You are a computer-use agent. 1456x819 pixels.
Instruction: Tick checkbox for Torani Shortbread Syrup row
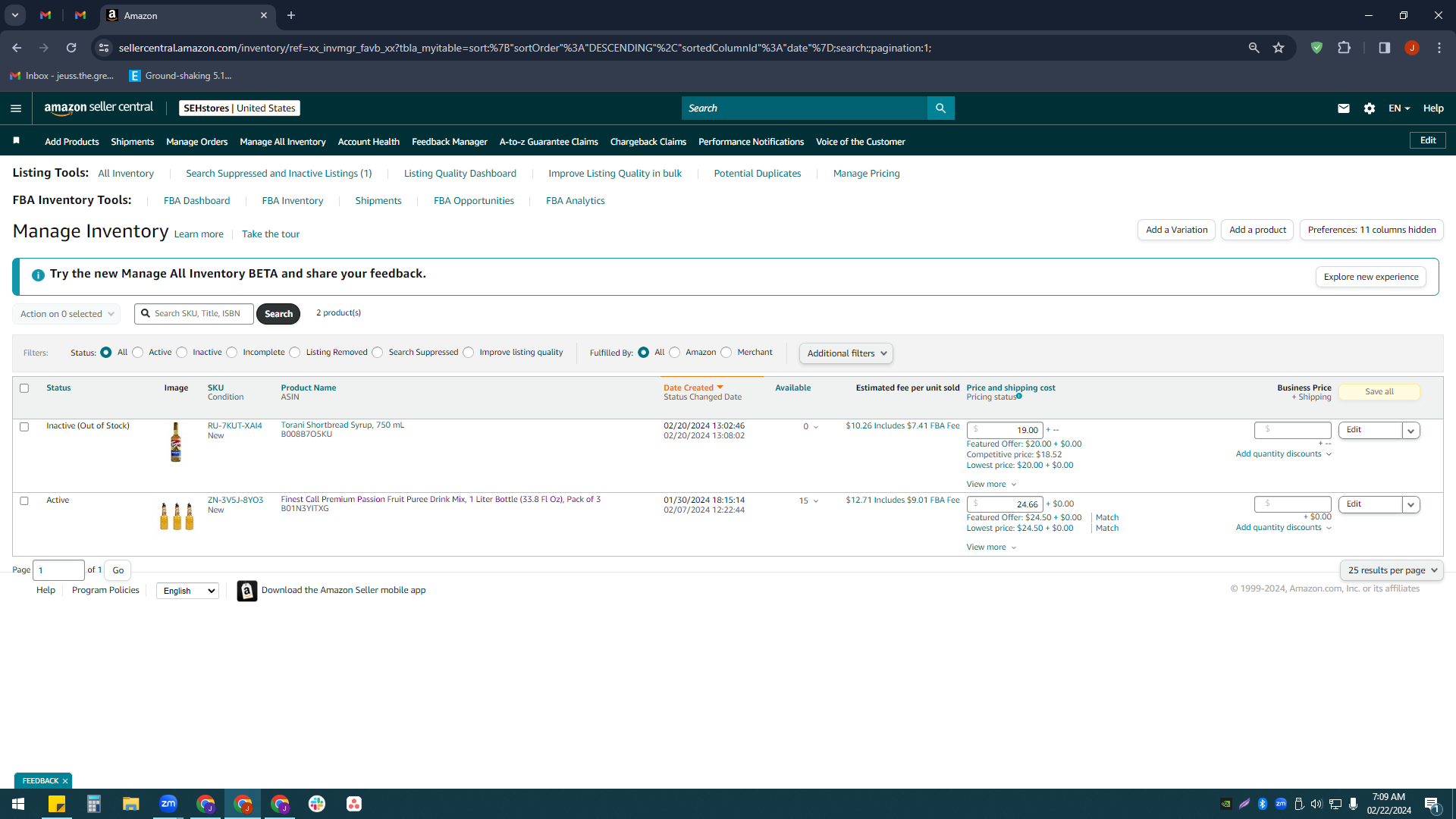24,427
